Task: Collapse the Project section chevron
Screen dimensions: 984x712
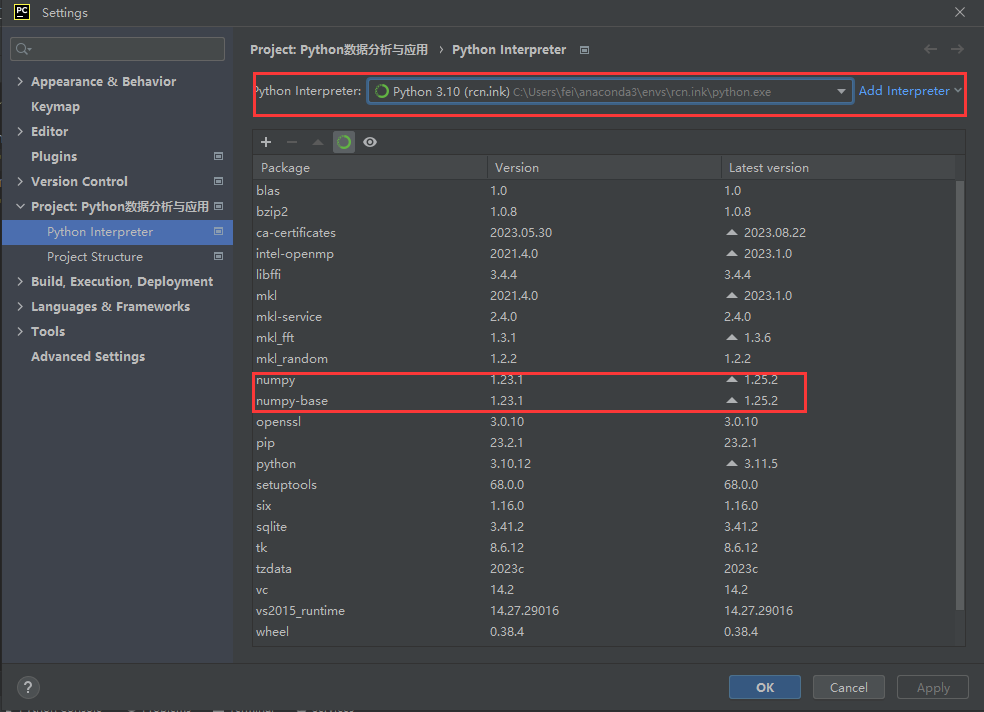Action: click(20, 206)
